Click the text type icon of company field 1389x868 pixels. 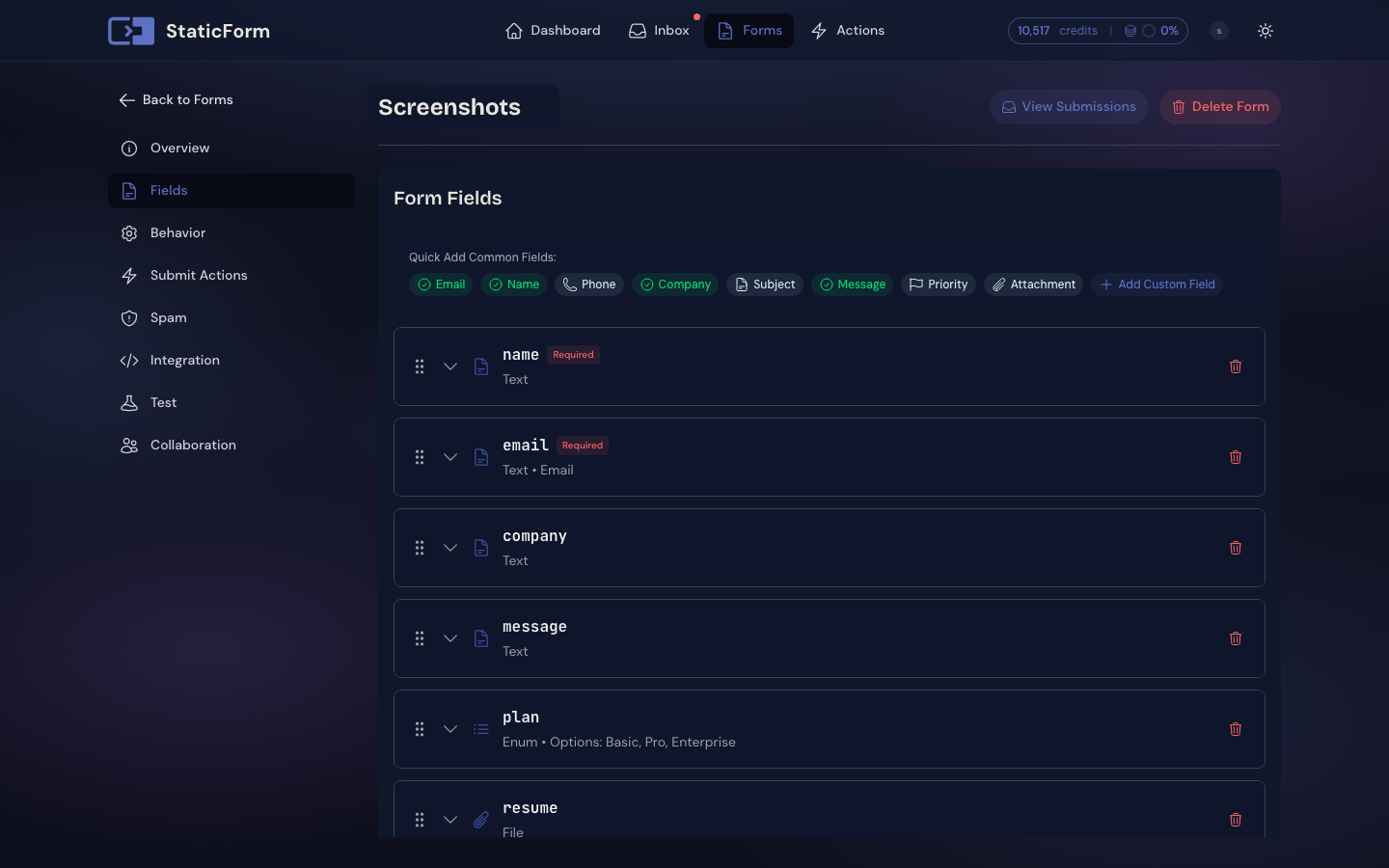481,548
